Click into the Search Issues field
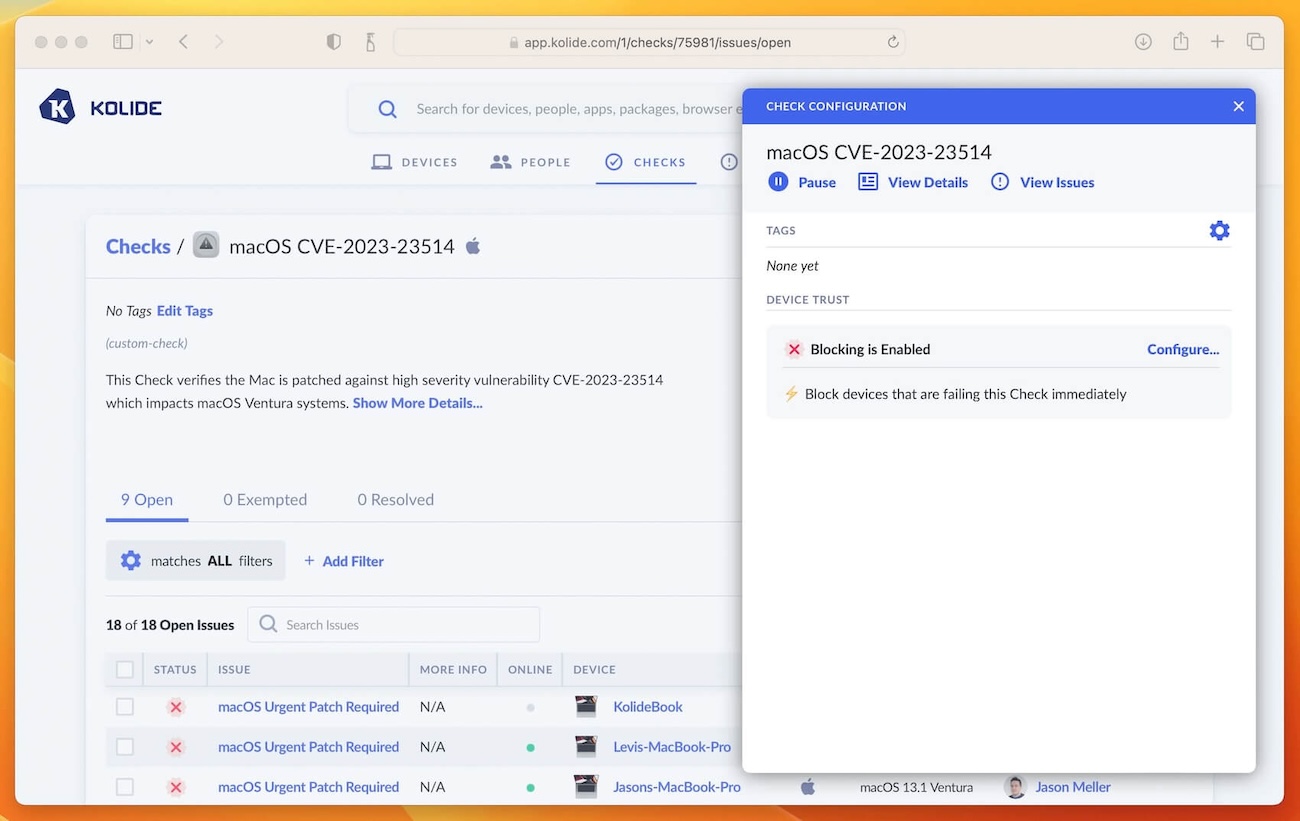 click(x=400, y=624)
